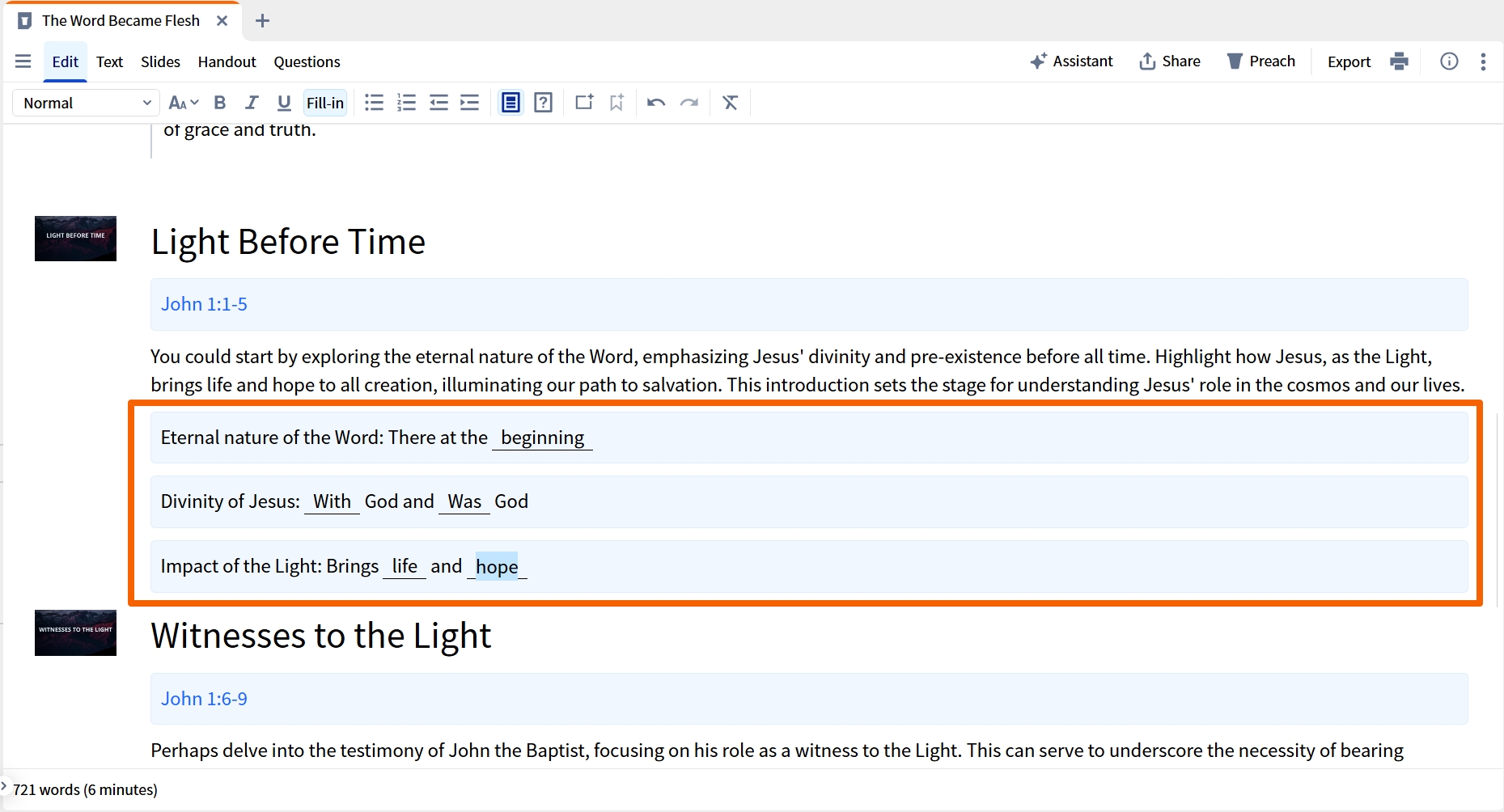This screenshot has height=812, width=1504.
Task: Select the Light Before Time slide thumbnail
Action: coord(75,239)
